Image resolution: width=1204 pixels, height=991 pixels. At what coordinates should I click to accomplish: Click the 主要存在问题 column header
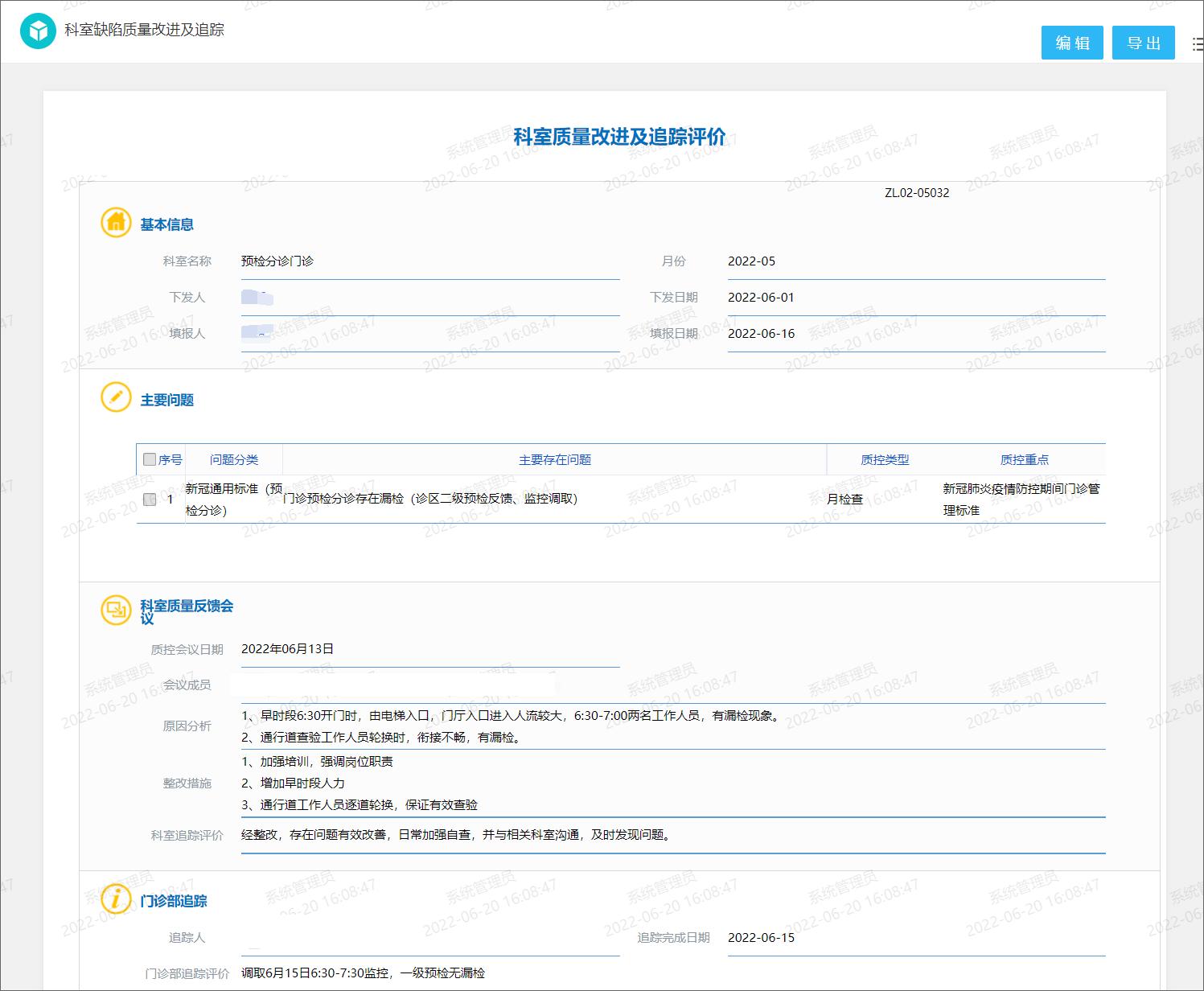(555, 459)
